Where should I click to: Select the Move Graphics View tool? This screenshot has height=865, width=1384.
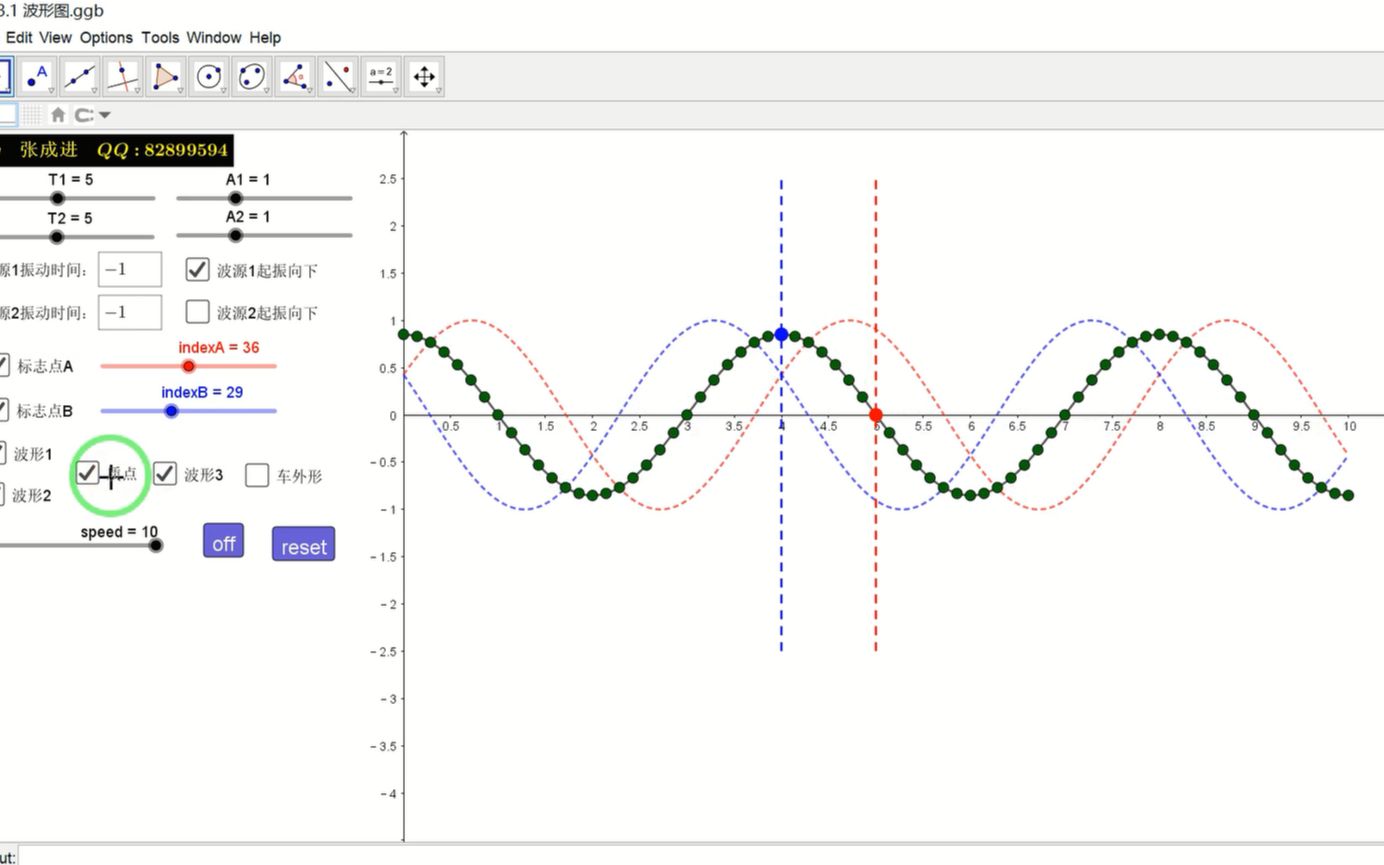(x=425, y=76)
